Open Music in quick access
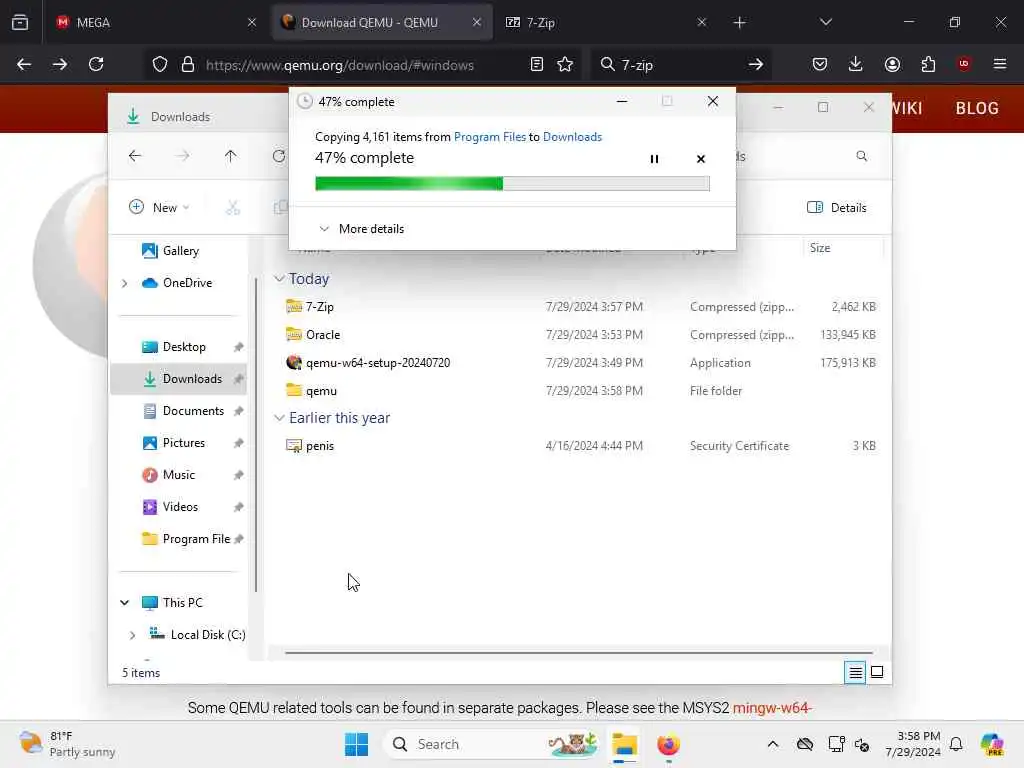Viewport: 1024px width, 768px height. coord(178,475)
